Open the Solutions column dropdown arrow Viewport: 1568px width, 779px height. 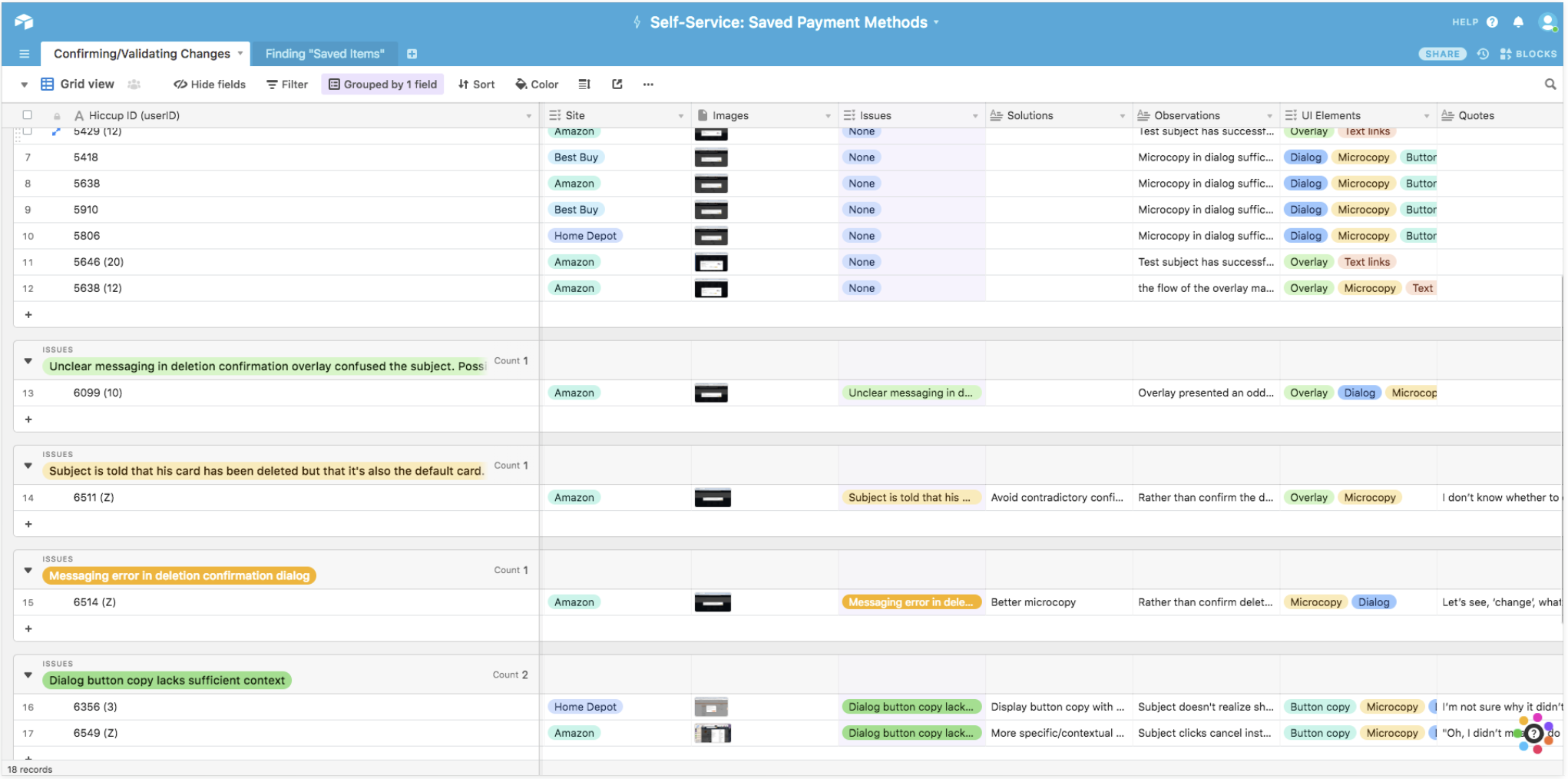tap(1122, 116)
